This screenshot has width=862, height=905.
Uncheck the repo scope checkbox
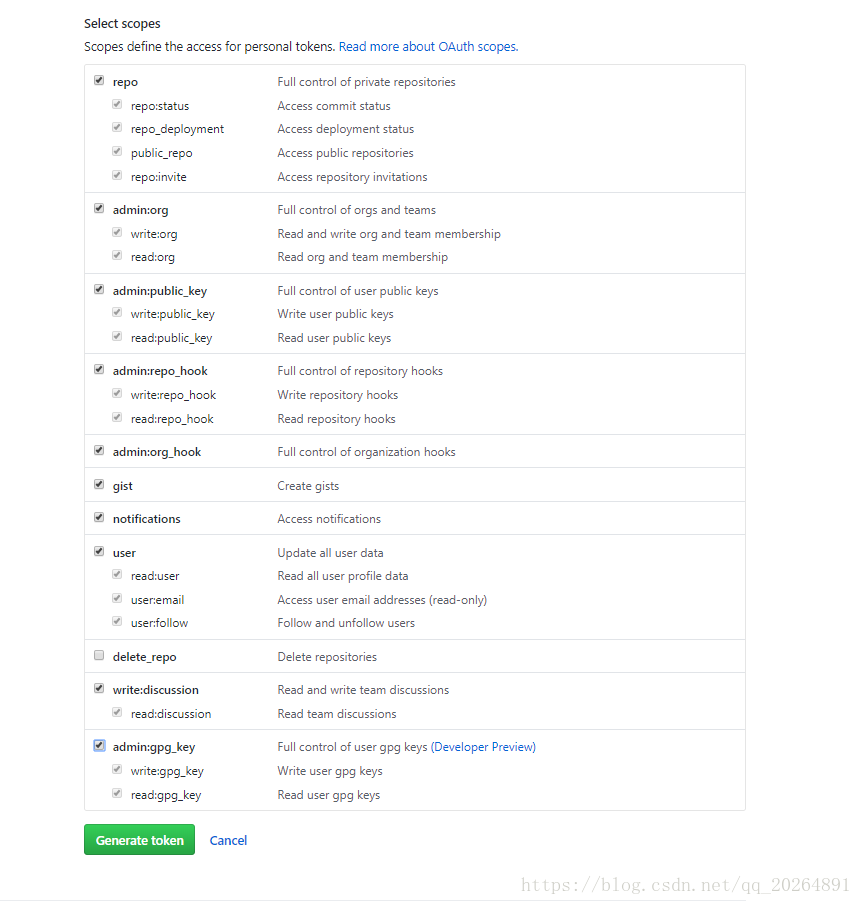click(99, 80)
